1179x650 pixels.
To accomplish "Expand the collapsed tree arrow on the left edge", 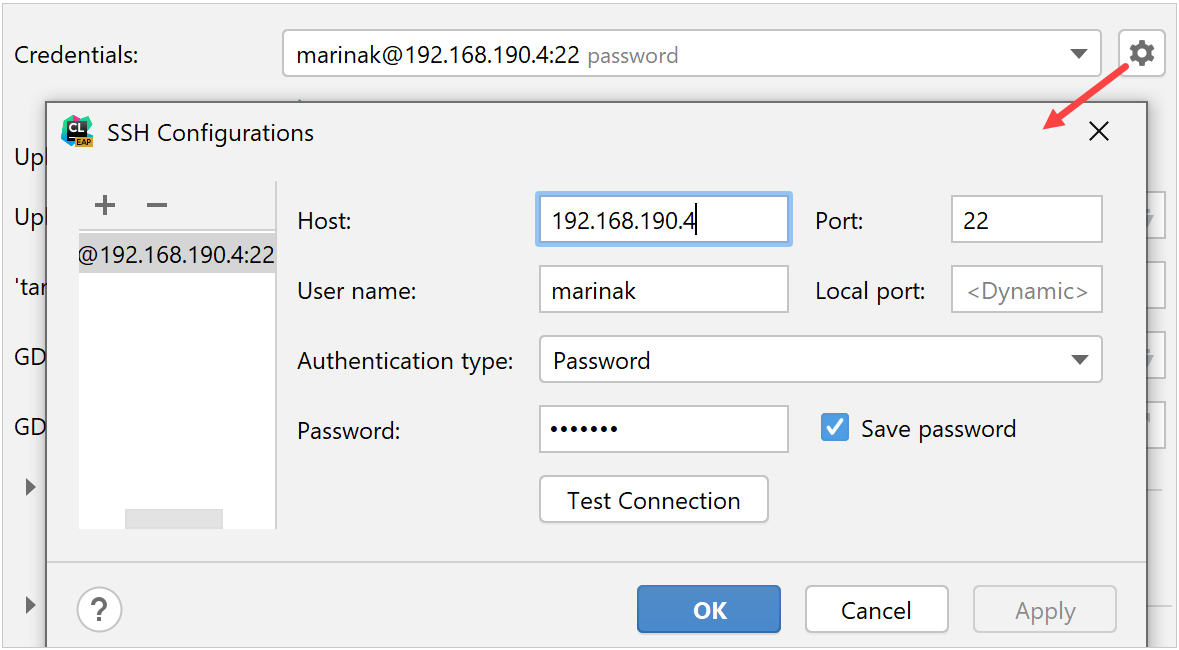I will point(29,487).
